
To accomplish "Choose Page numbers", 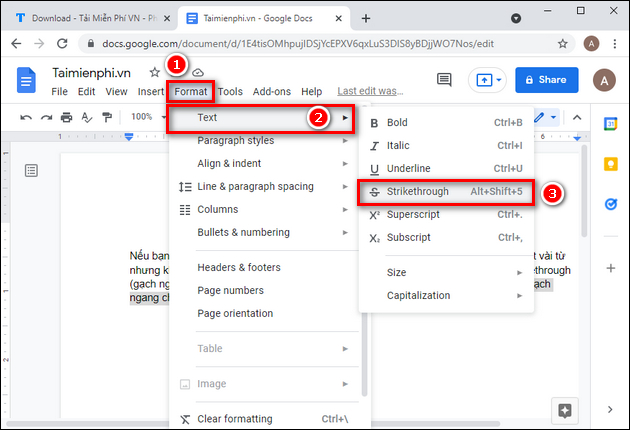I will click(264, 290).
